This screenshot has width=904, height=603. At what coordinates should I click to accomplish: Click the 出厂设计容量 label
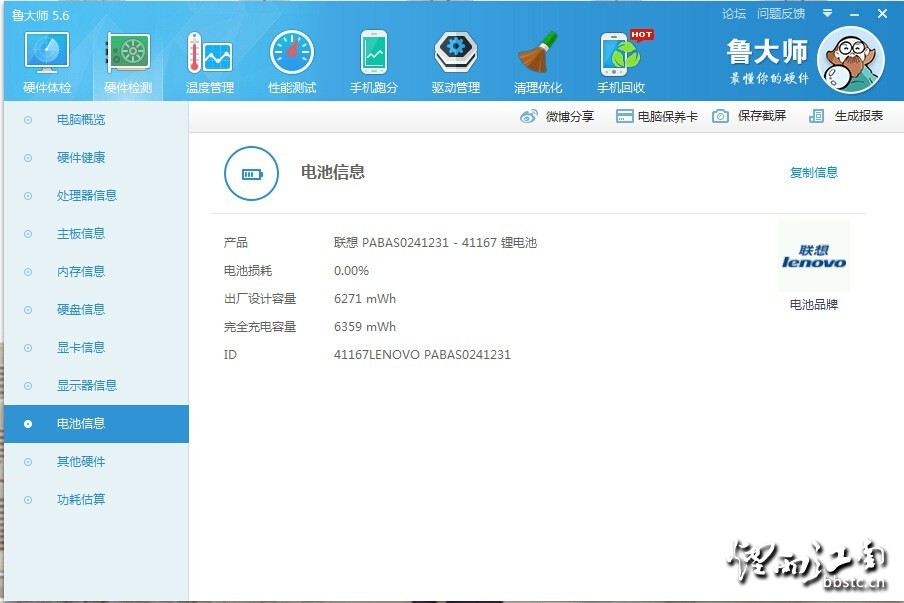click(259, 299)
